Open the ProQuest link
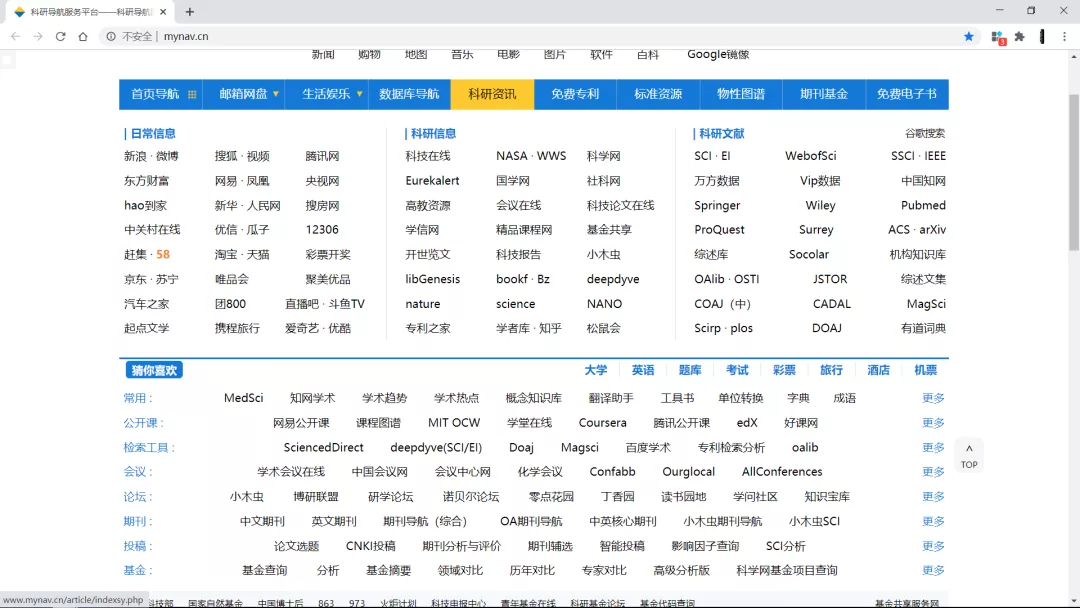Screen dimensions: 1080x608 [719, 230]
